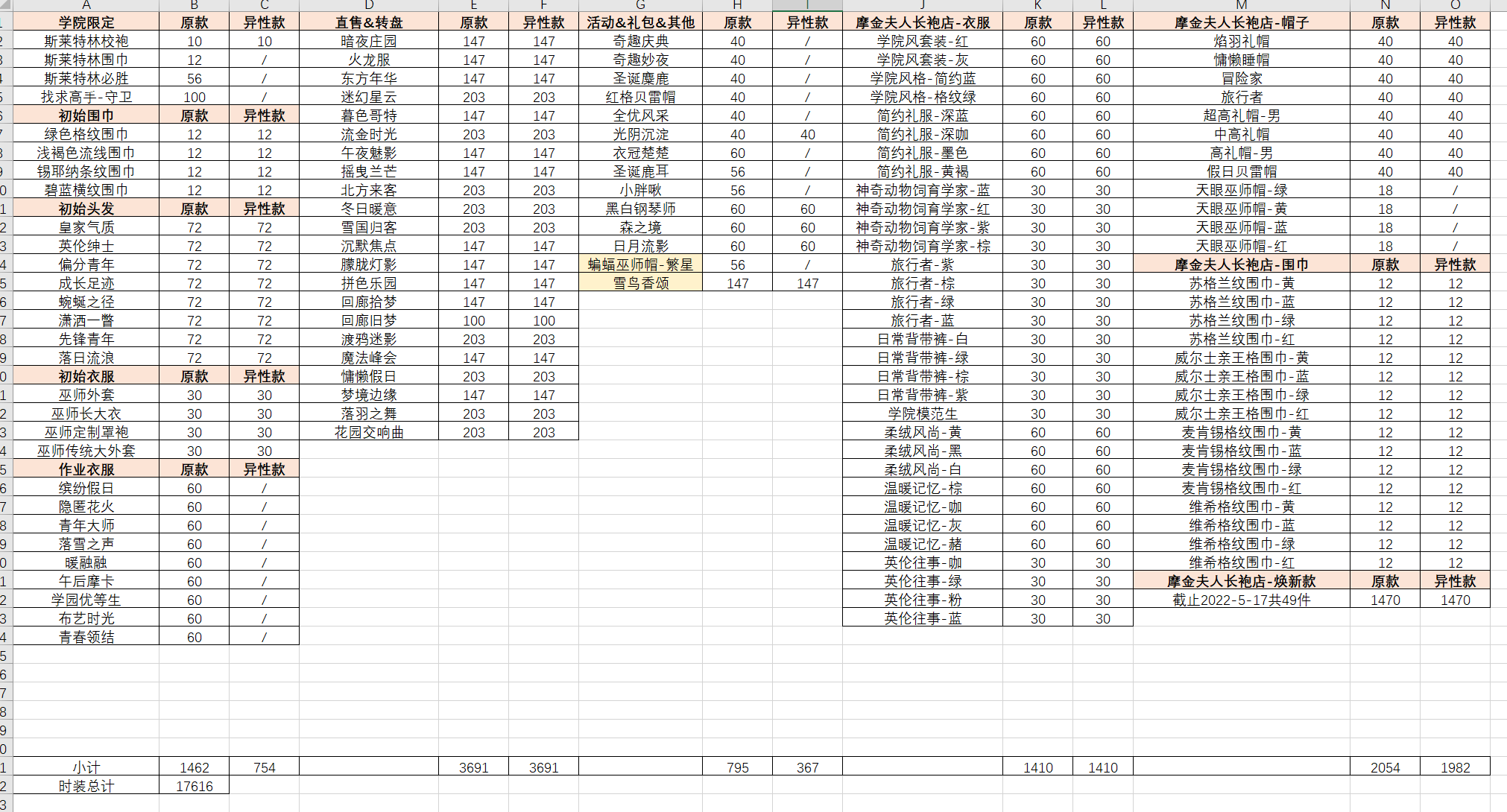Select the 巫师传统大外套 cell
This screenshot has width=1507, height=812.
[86, 451]
